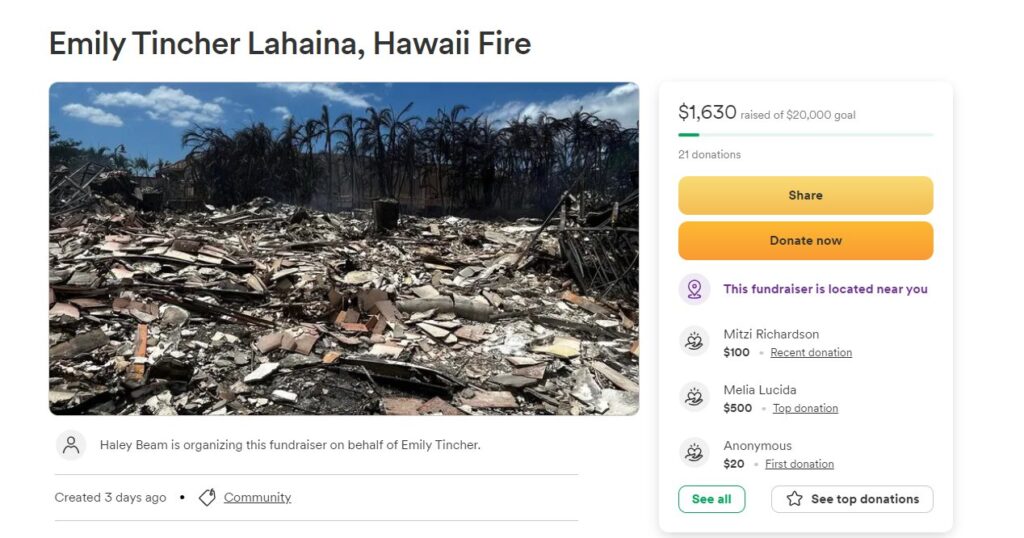Click the burned Lahaina rubble photo
This screenshot has width=1024, height=538.
coord(344,249)
